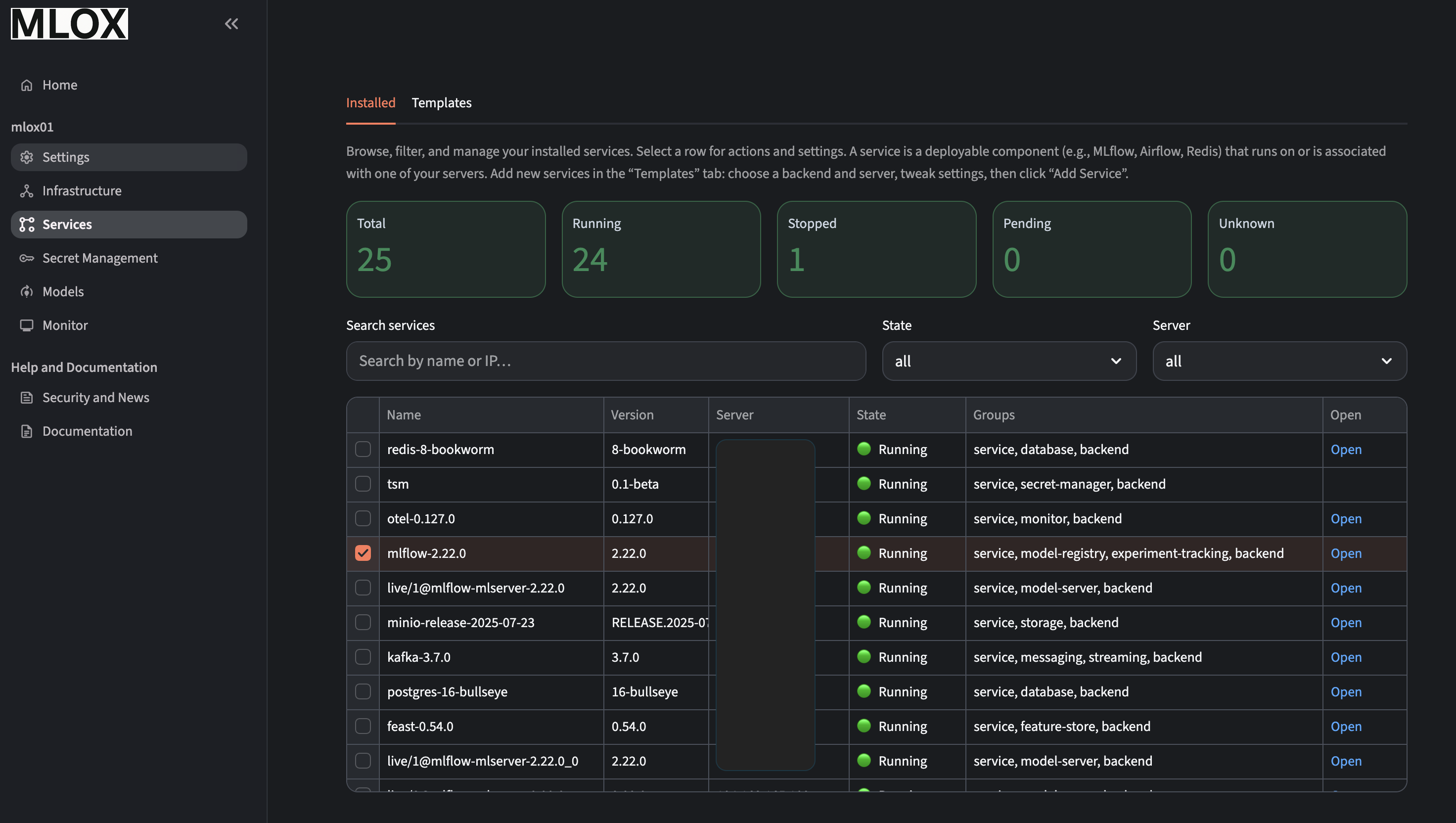The width and height of the screenshot is (1456, 823).
Task: Select Infrastructure in the sidebar
Action: click(82, 190)
